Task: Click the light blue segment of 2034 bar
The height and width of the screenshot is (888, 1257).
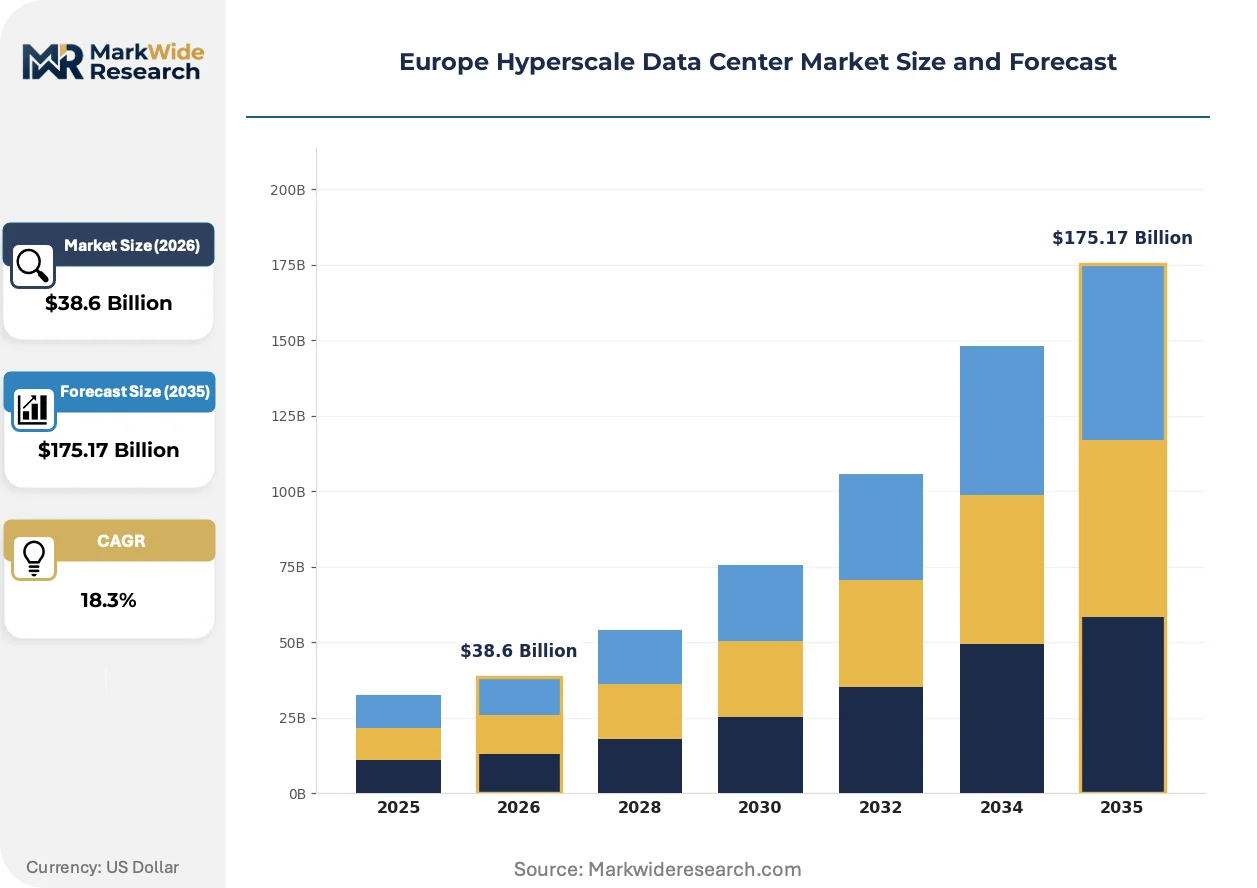Action: [x=1002, y=420]
